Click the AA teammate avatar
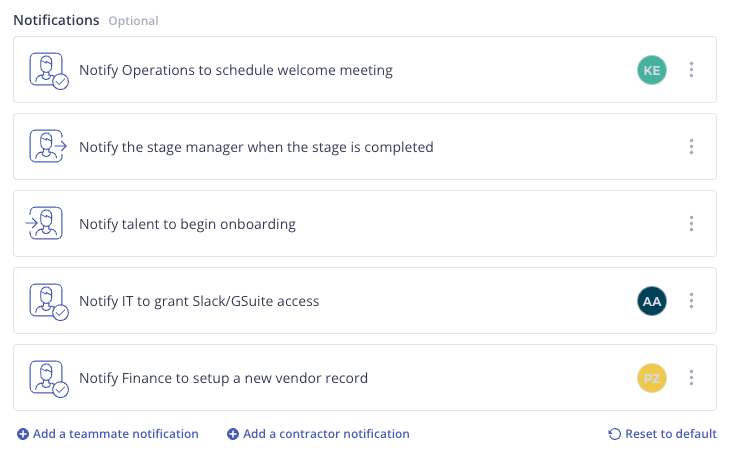The height and width of the screenshot is (456, 732). coord(652,301)
